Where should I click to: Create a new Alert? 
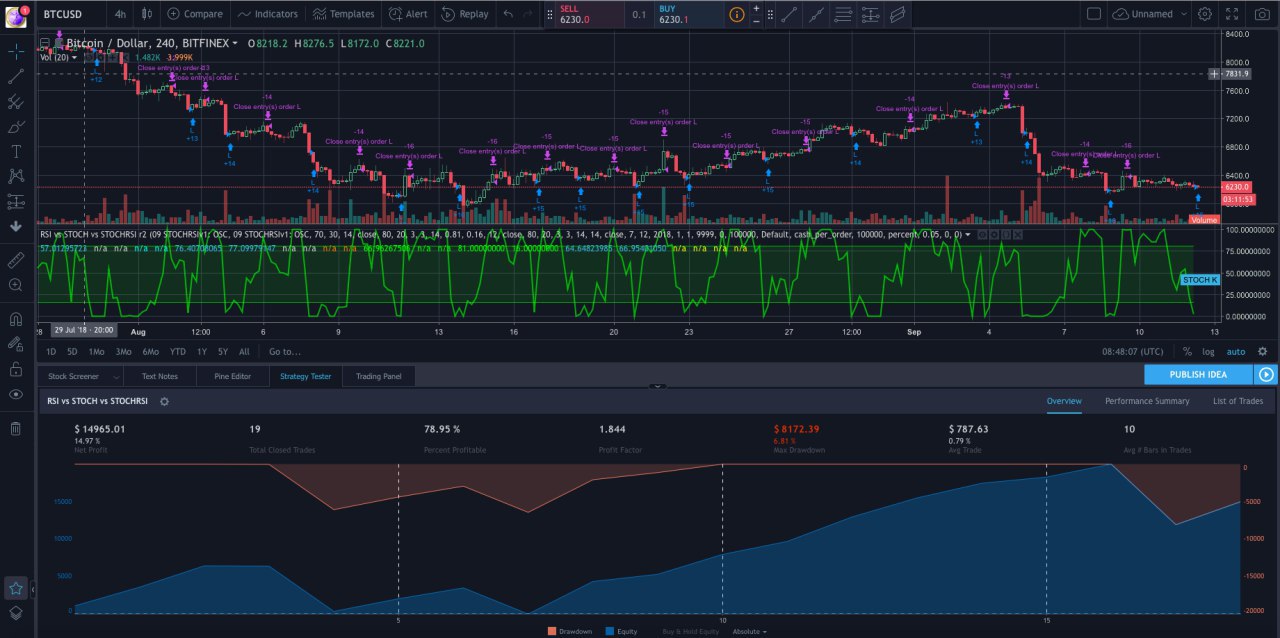(408, 14)
